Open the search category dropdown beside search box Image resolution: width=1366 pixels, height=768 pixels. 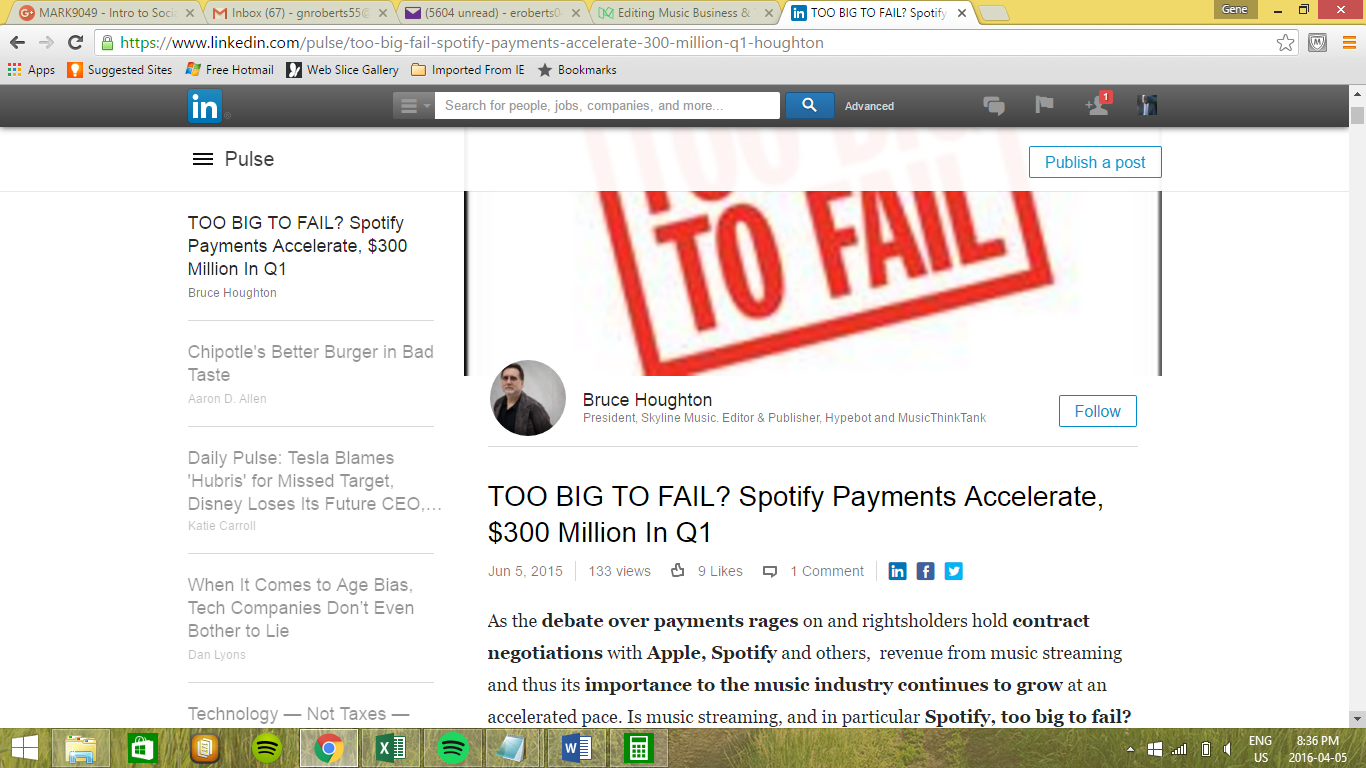coord(414,106)
